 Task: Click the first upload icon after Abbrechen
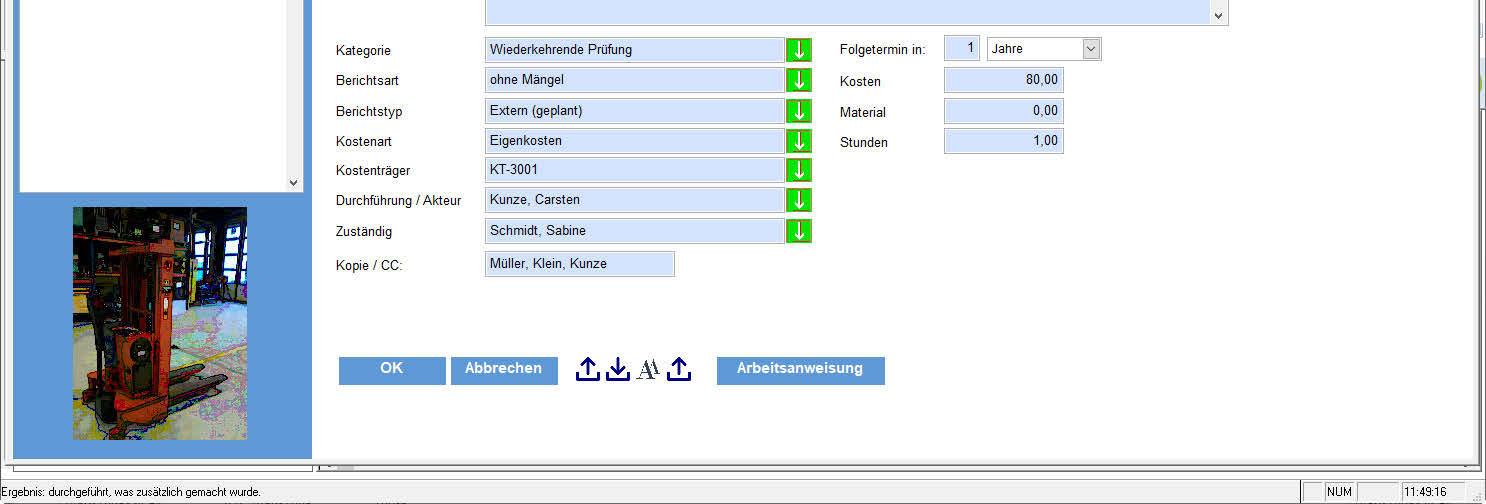(588, 369)
